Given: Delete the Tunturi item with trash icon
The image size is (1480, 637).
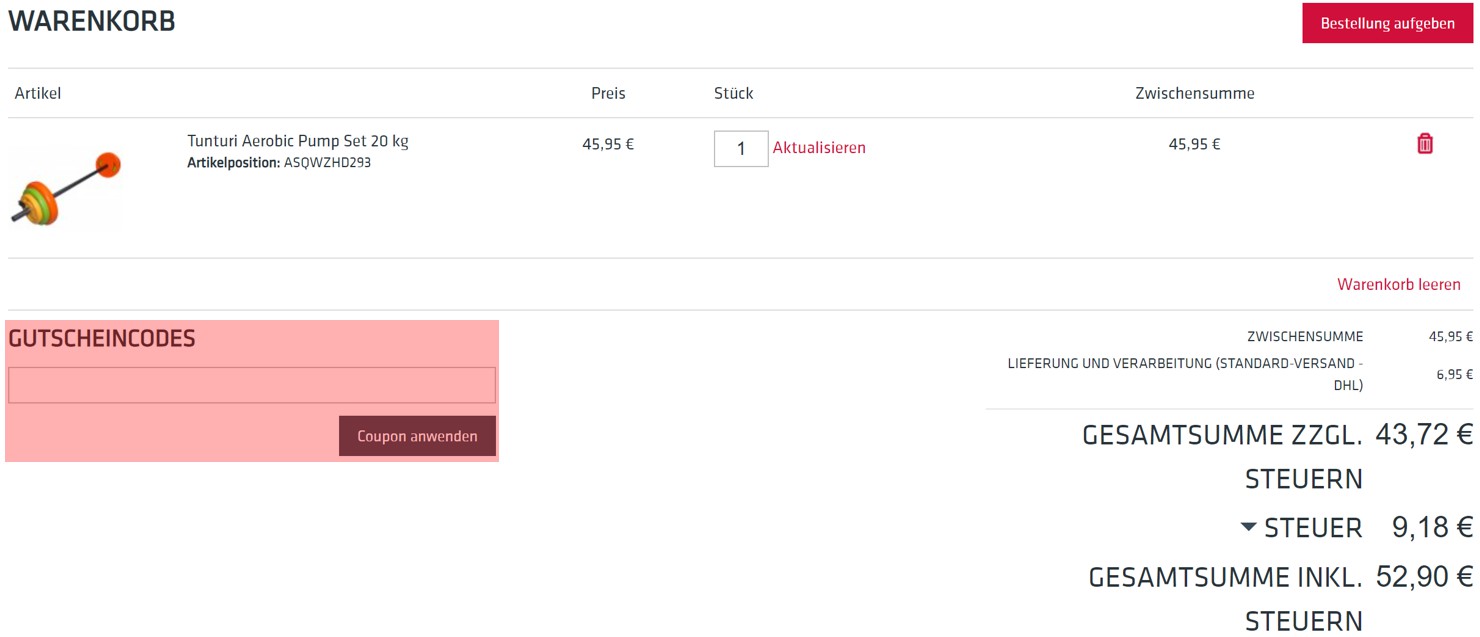Looking at the screenshot, I should (1425, 144).
